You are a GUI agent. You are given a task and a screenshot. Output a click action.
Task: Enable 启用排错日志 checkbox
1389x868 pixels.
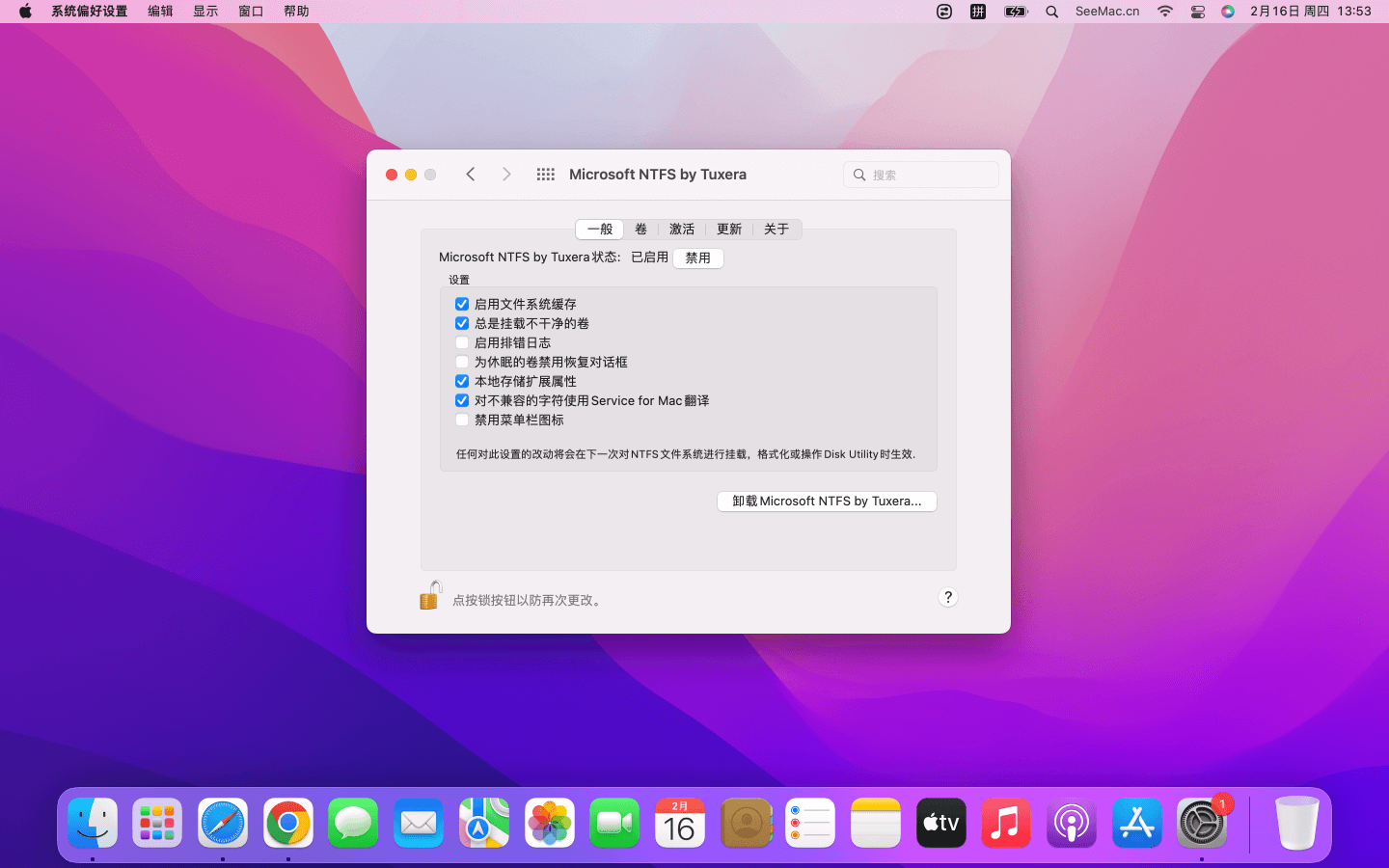pos(462,342)
